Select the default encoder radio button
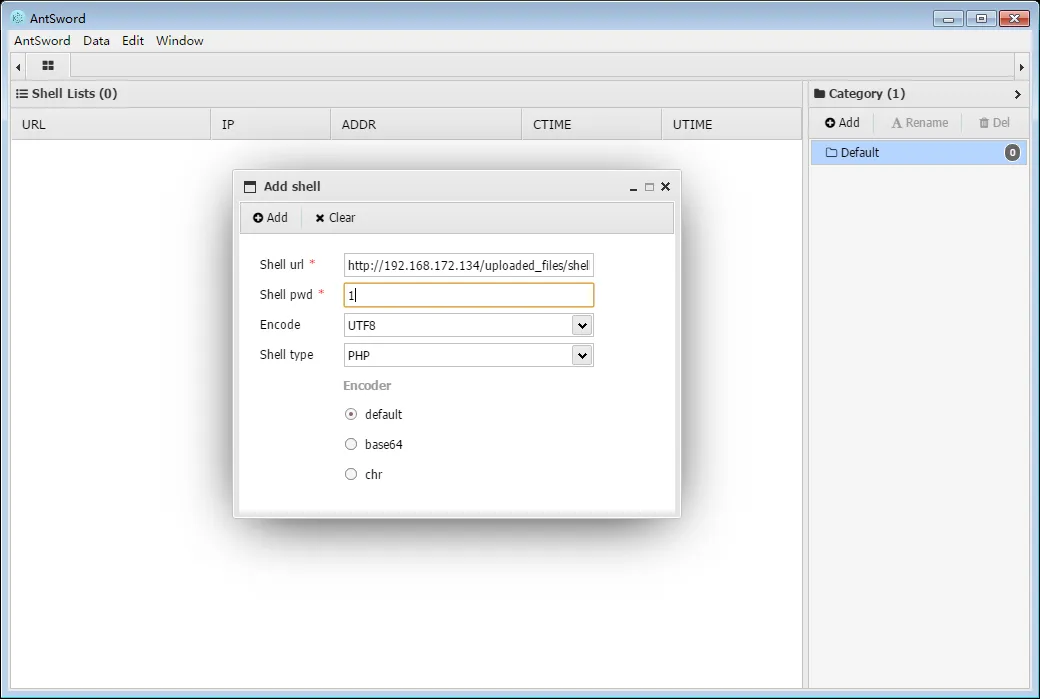This screenshot has height=699, width=1040. (351, 414)
